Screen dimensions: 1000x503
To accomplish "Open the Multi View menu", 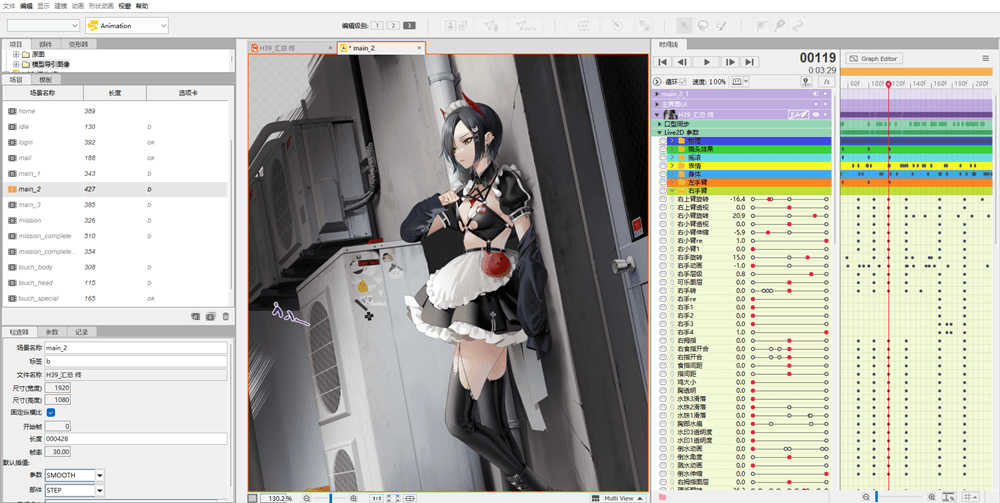I will [x=617, y=498].
